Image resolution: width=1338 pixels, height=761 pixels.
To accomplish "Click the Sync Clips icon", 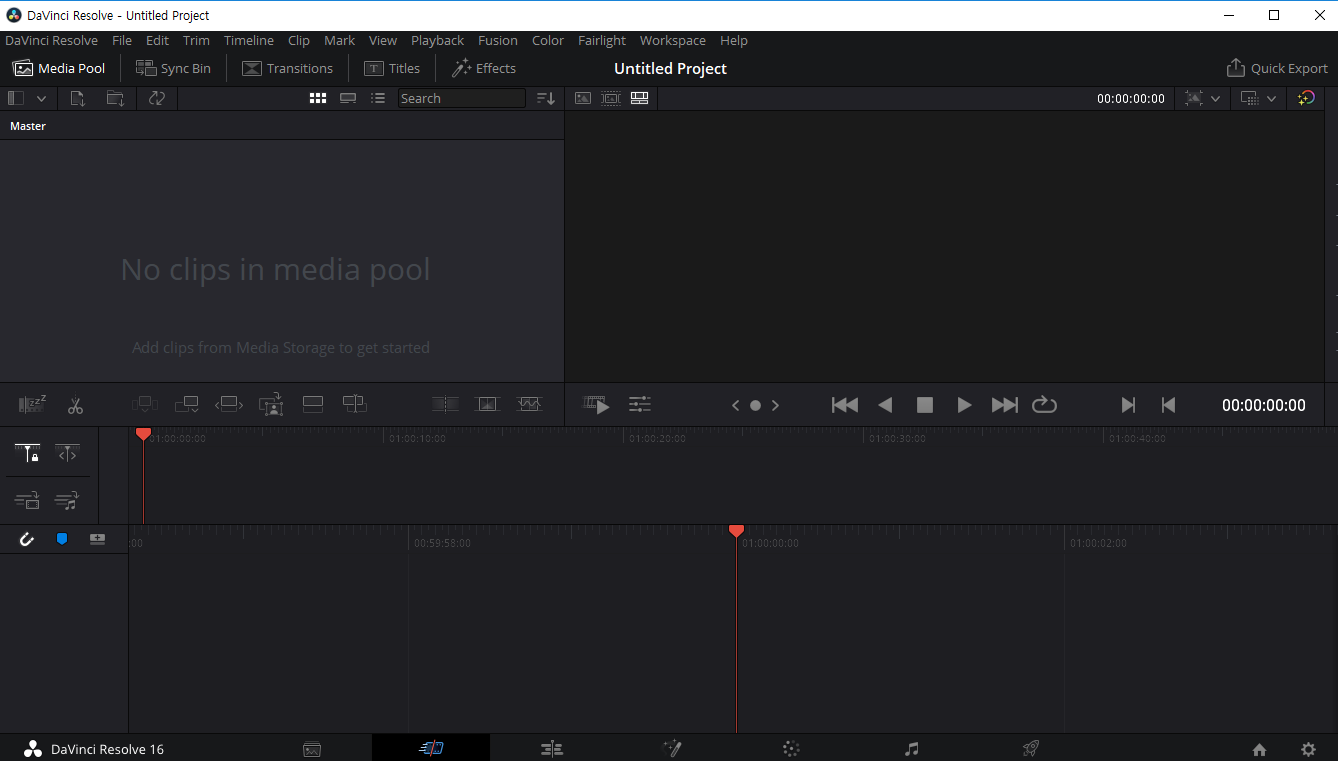I will click(x=156, y=98).
